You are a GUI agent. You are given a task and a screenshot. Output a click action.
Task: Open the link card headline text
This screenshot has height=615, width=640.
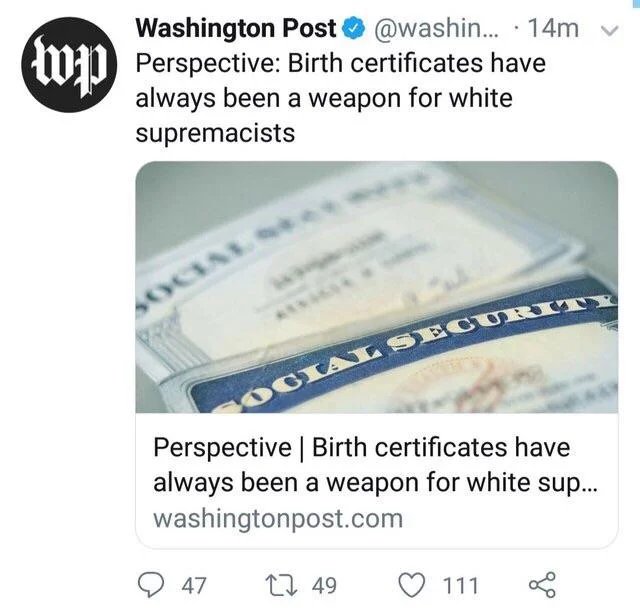coord(375,465)
